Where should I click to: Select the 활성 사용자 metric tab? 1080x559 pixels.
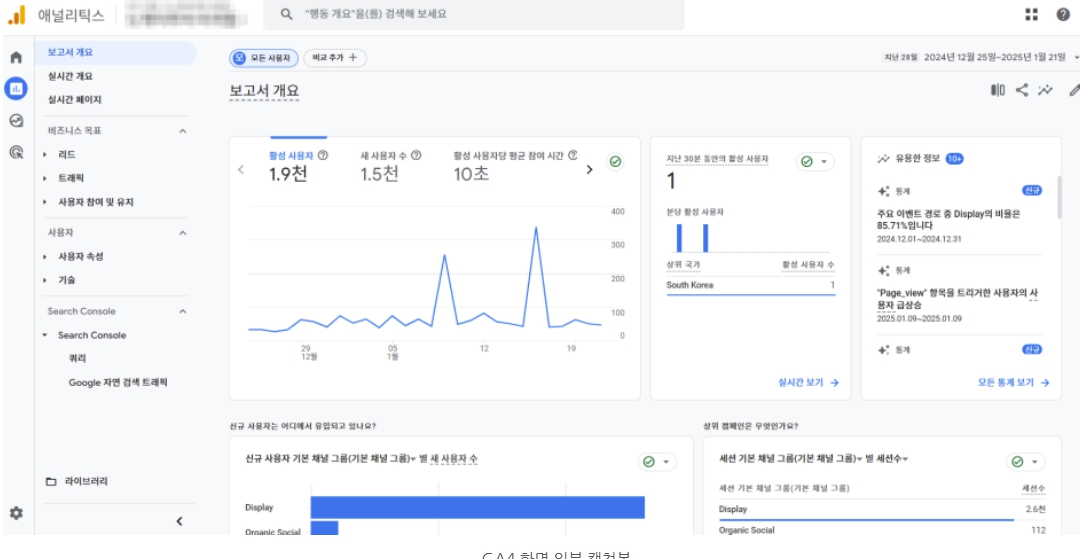(x=298, y=166)
